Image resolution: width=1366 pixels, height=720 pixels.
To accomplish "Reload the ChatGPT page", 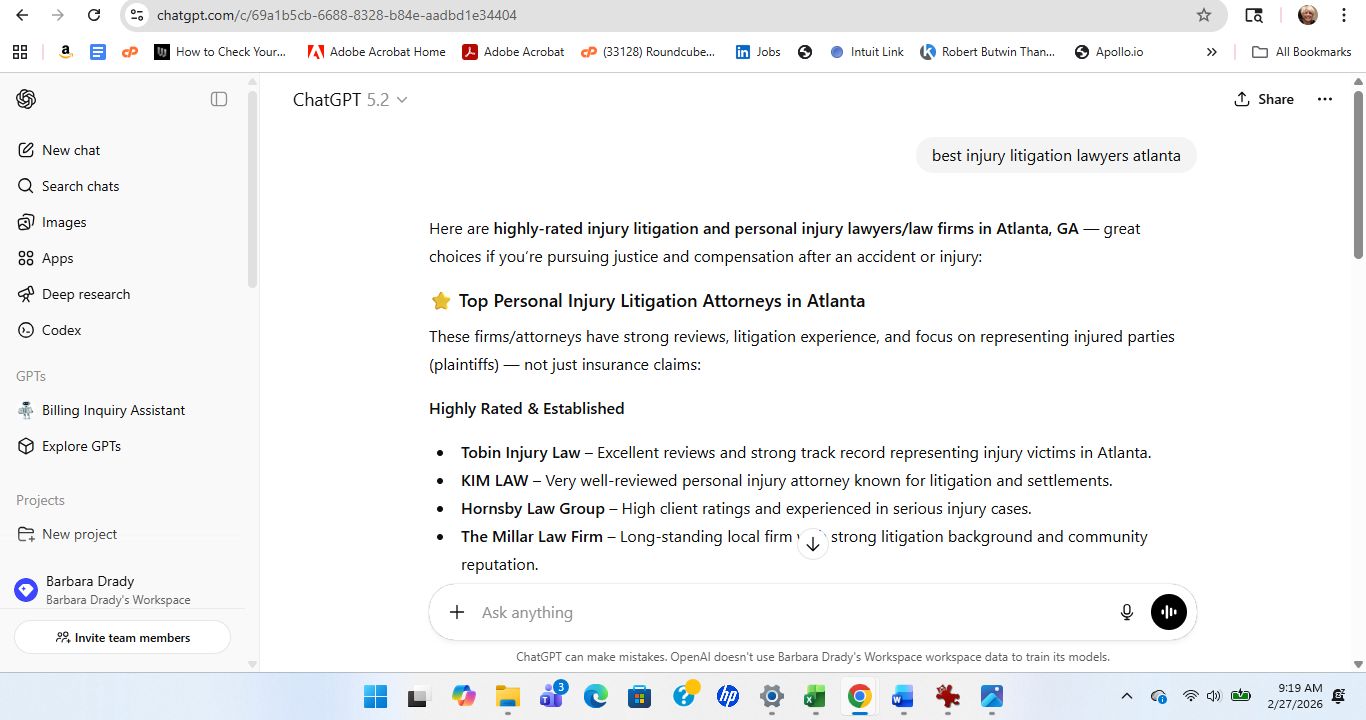I will tap(93, 15).
